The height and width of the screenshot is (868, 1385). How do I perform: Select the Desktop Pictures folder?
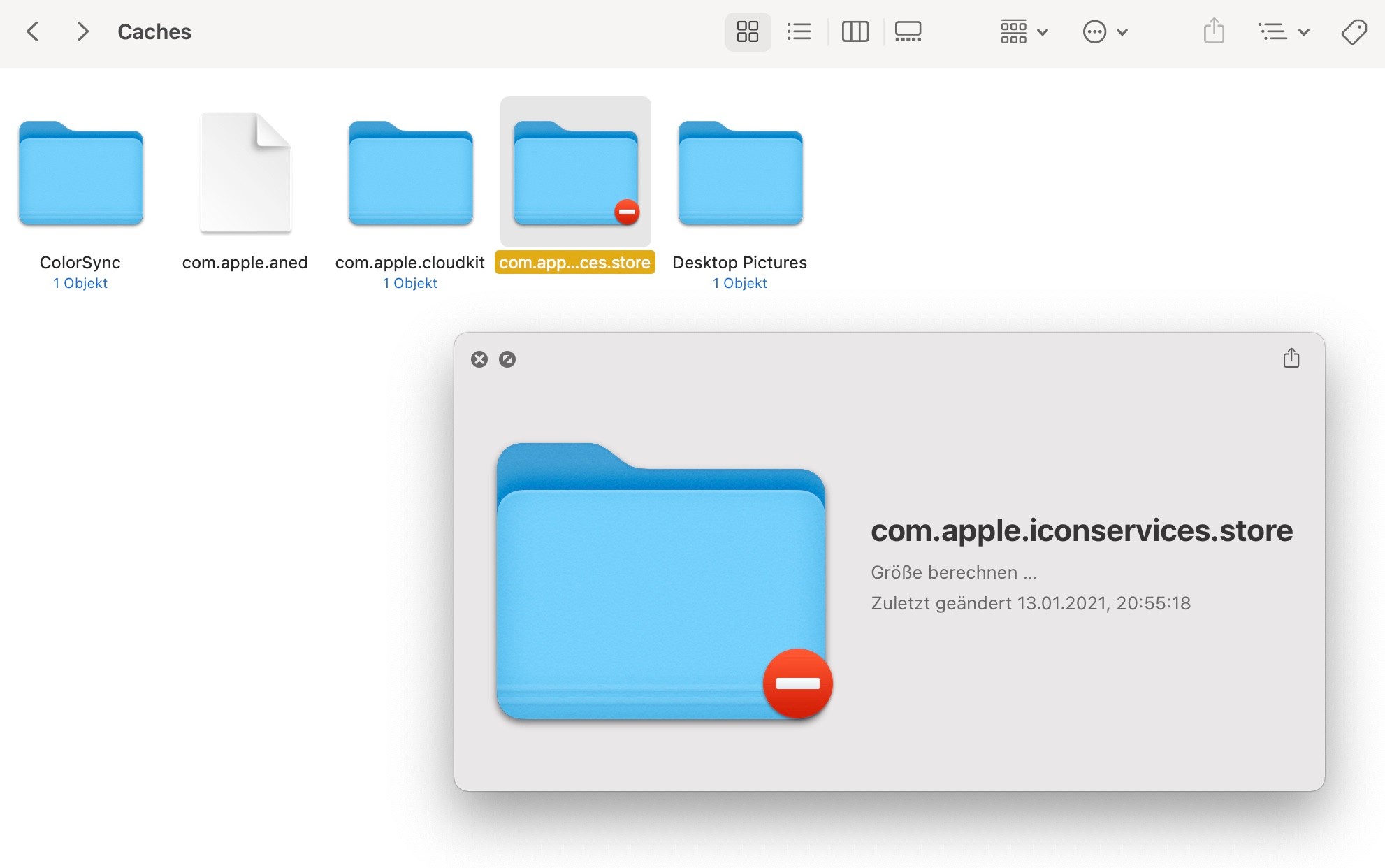pos(740,175)
